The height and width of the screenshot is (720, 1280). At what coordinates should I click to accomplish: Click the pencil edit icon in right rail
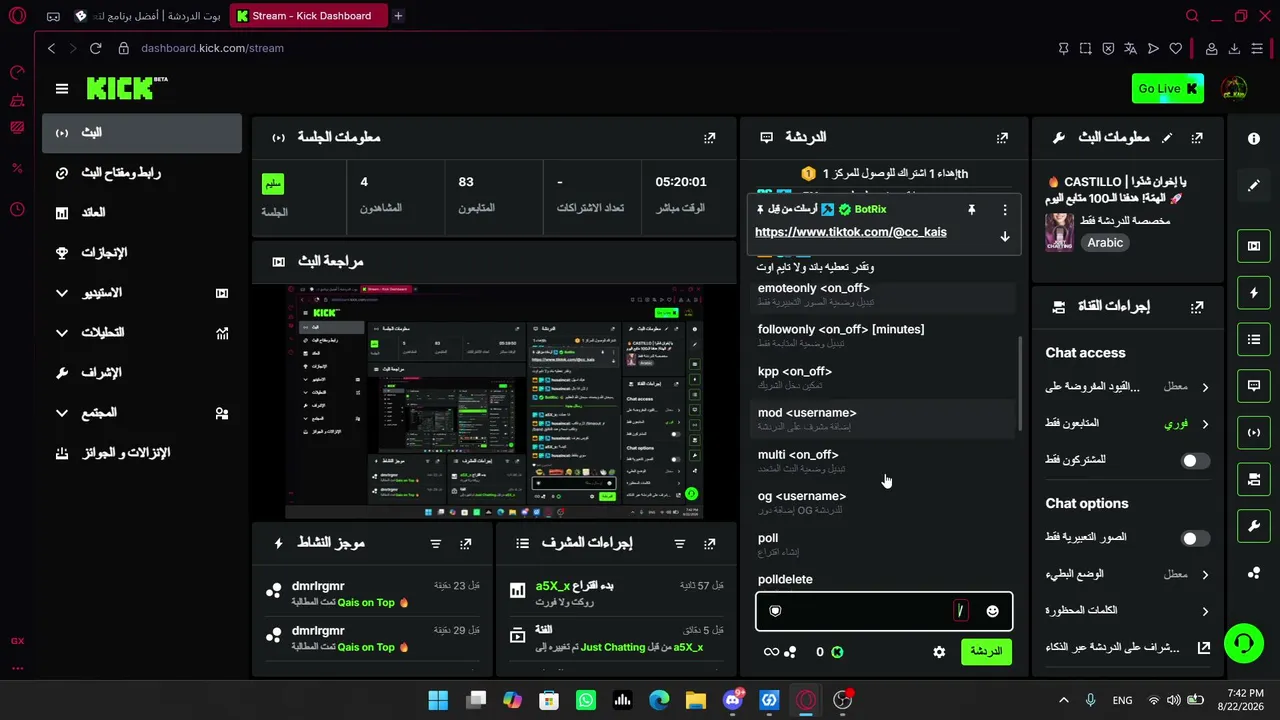[x=1254, y=186]
